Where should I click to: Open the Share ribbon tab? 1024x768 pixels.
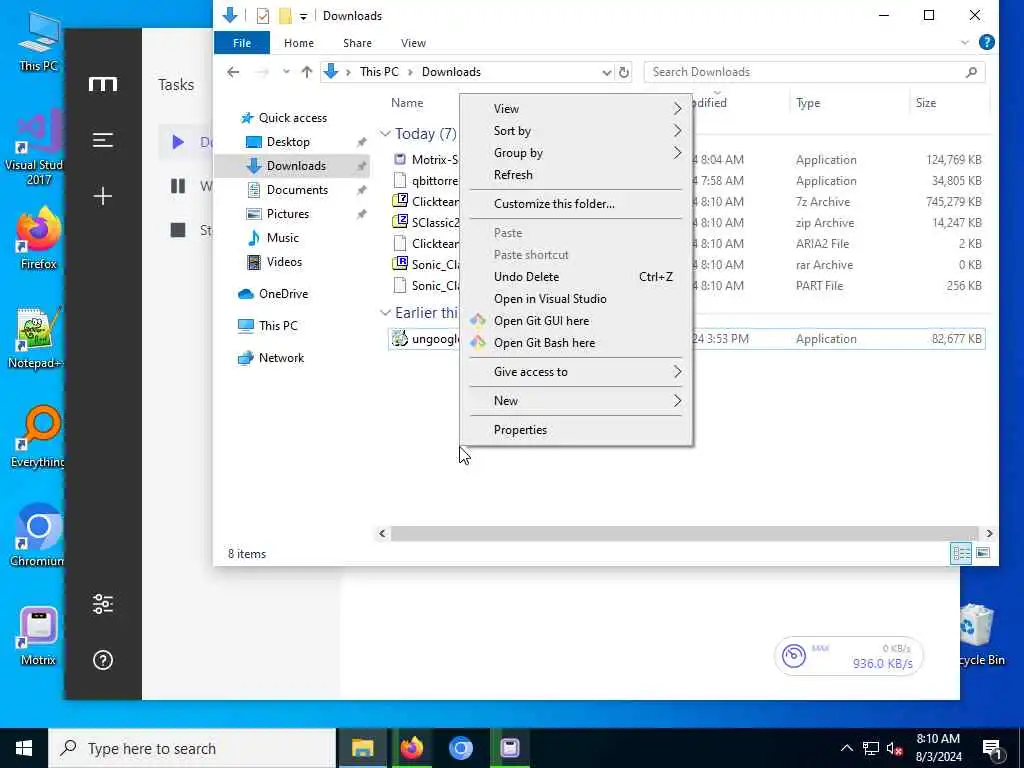tap(357, 43)
